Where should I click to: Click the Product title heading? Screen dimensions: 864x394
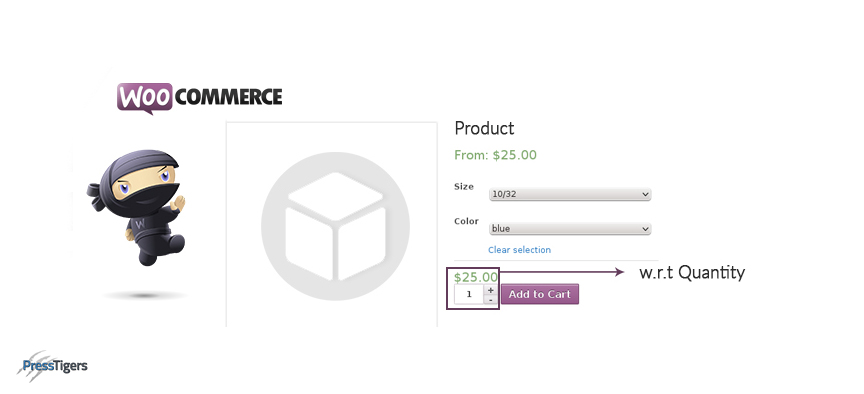[x=484, y=128]
